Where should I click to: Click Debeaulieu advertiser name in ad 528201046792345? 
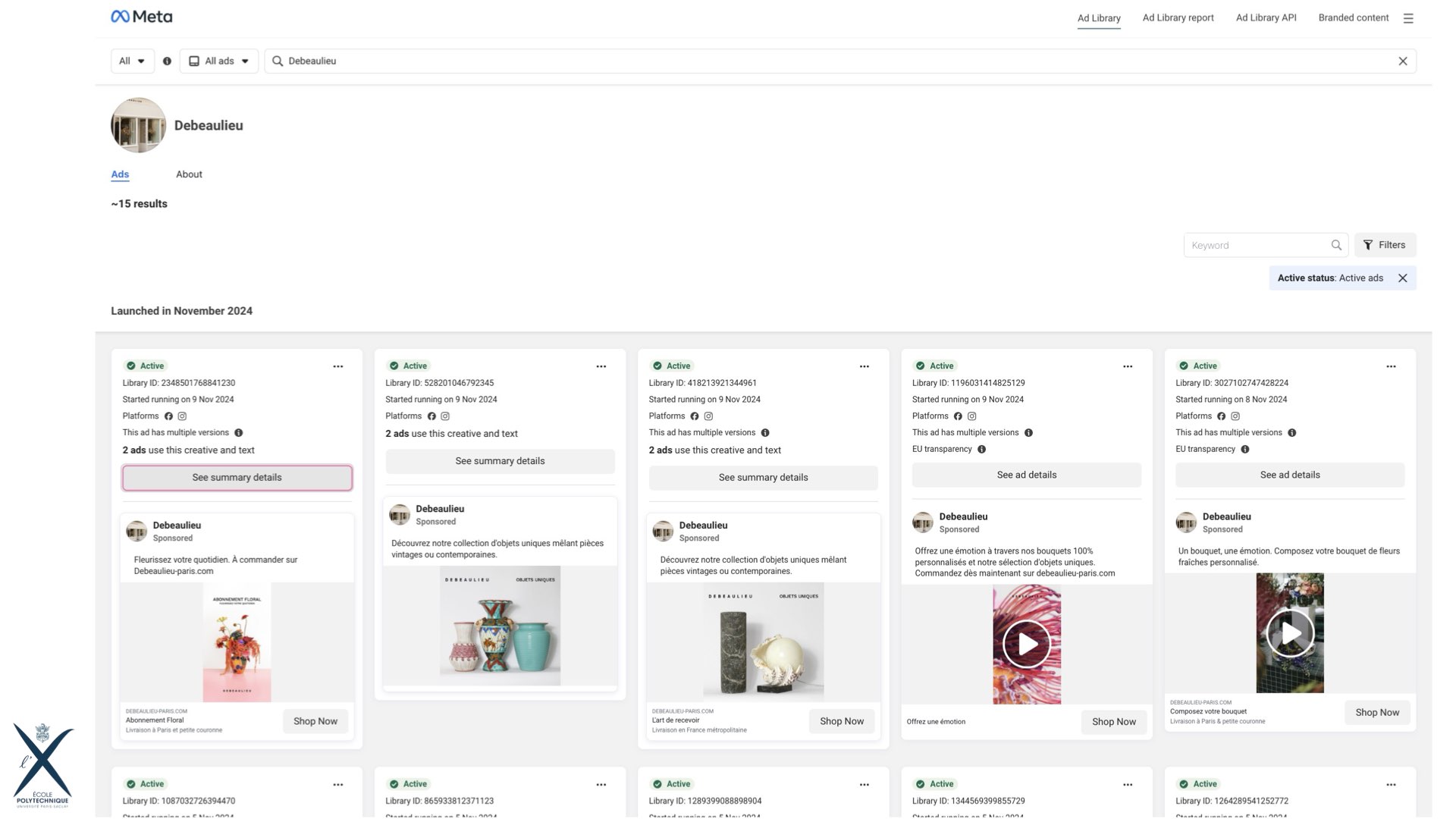pos(440,509)
